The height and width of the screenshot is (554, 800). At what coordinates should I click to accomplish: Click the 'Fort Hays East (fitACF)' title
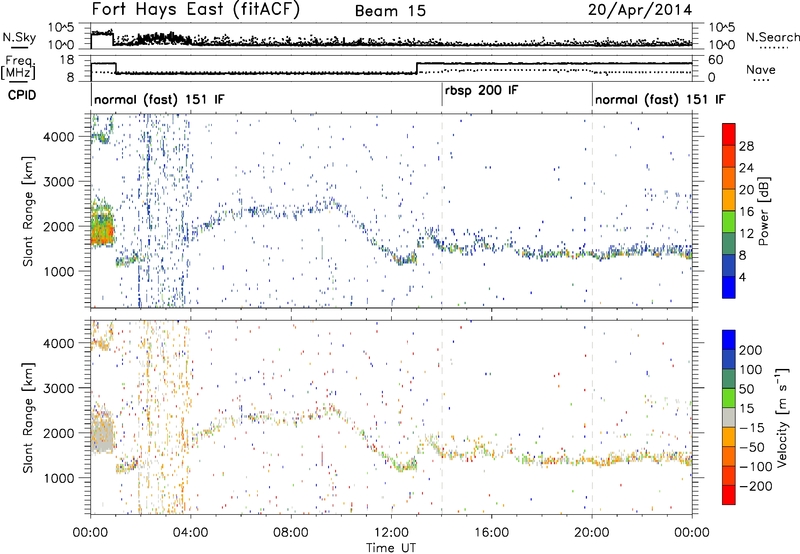click(x=196, y=10)
